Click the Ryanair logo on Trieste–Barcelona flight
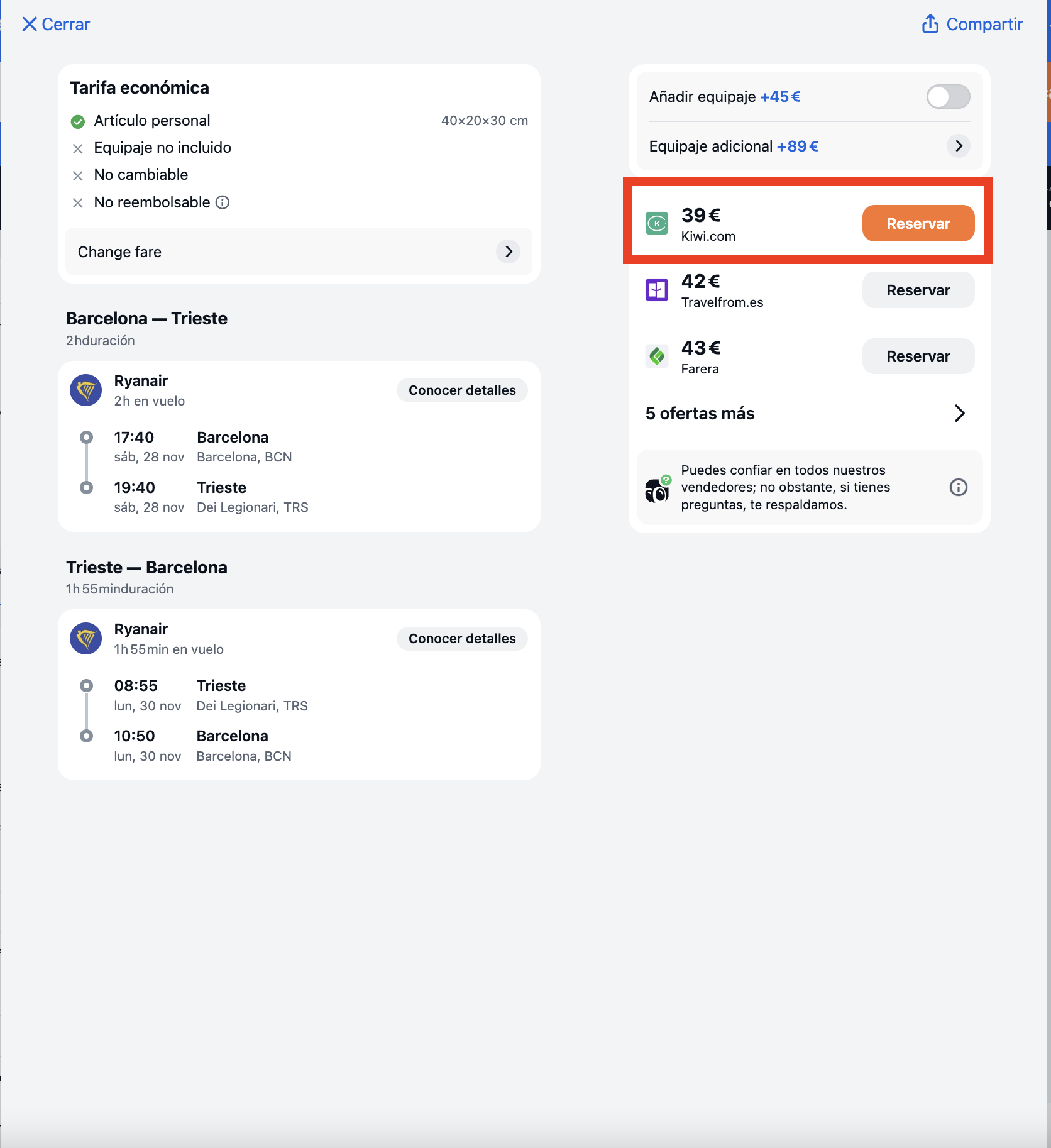 pyautogui.click(x=86, y=639)
